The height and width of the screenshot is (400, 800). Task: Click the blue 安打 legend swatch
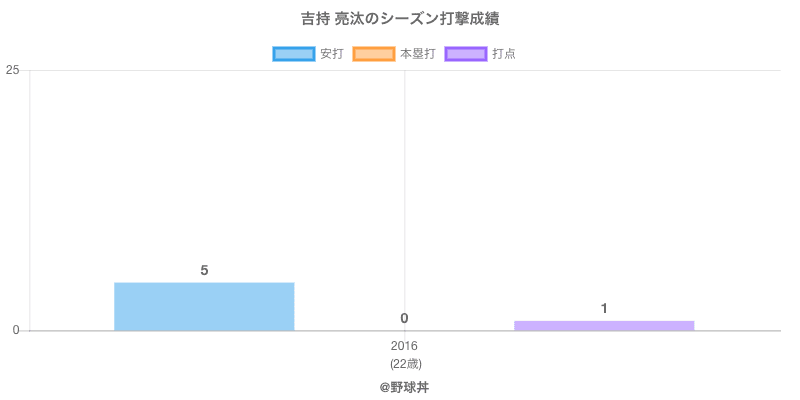(x=293, y=54)
